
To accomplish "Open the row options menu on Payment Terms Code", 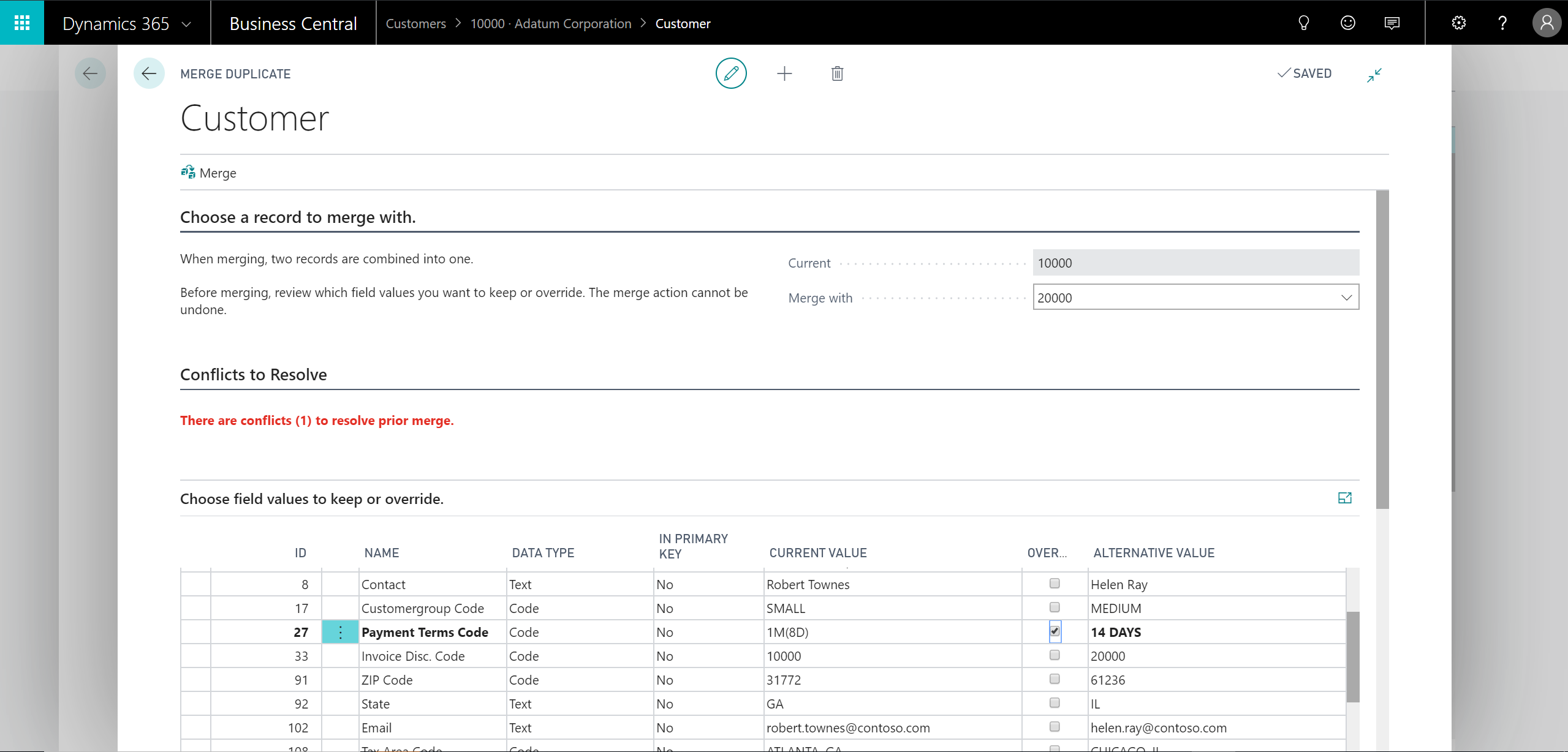I will coord(340,632).
